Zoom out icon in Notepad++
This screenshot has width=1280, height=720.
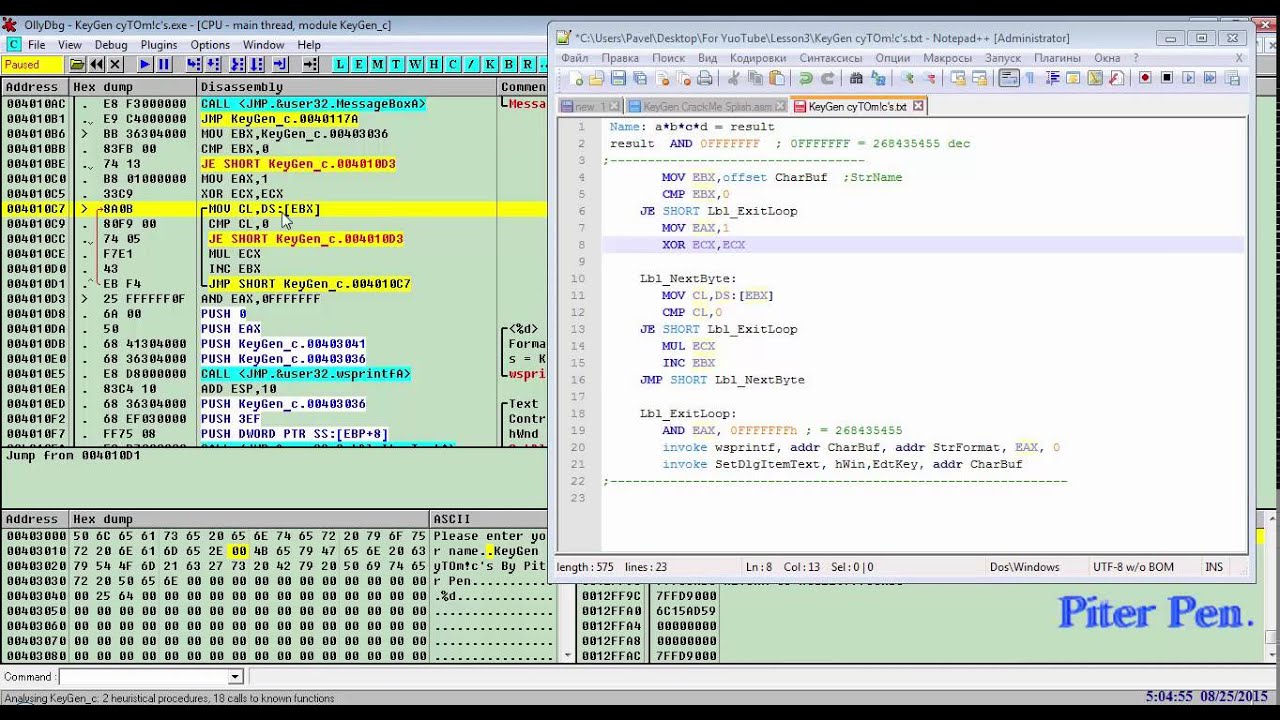coord(930,78)
